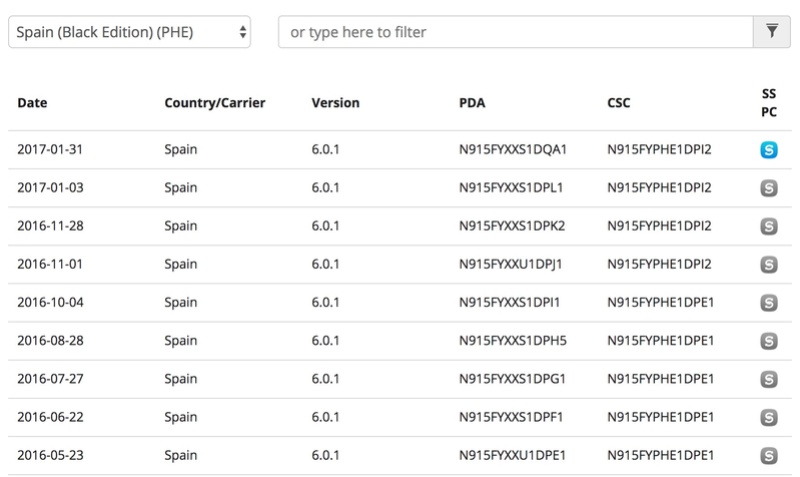Click the gray S icon in 2016-10-04 row
The height and width of the screenshot is (477, 800).
[x=768, y=303]
